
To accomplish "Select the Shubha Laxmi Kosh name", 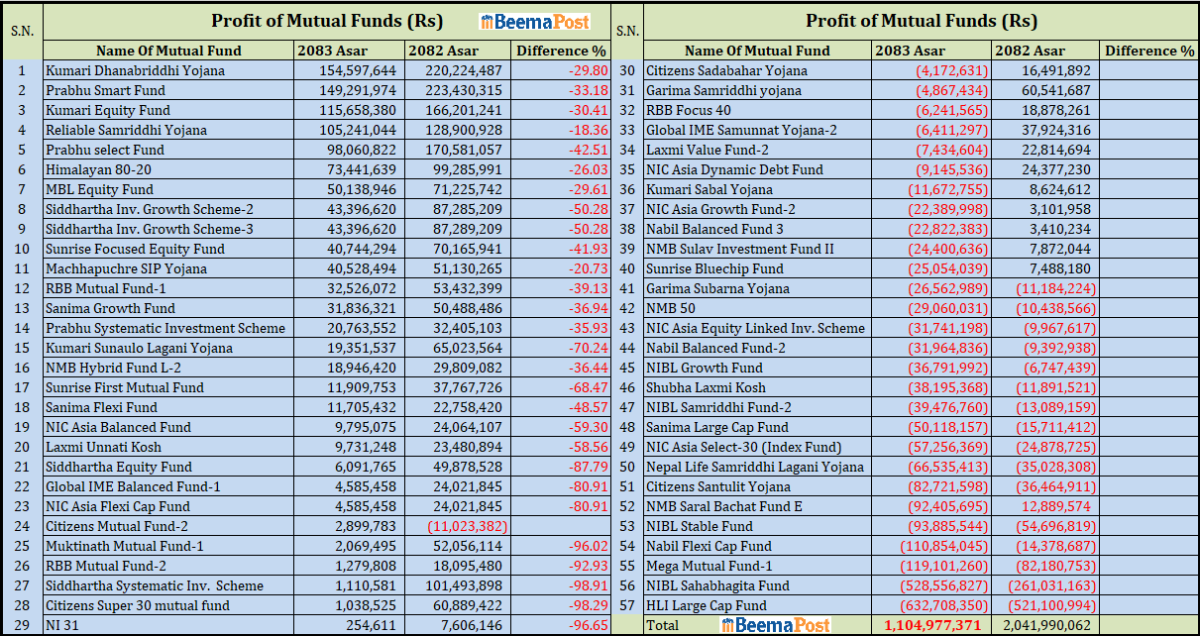I will click(x=706, y=388).
